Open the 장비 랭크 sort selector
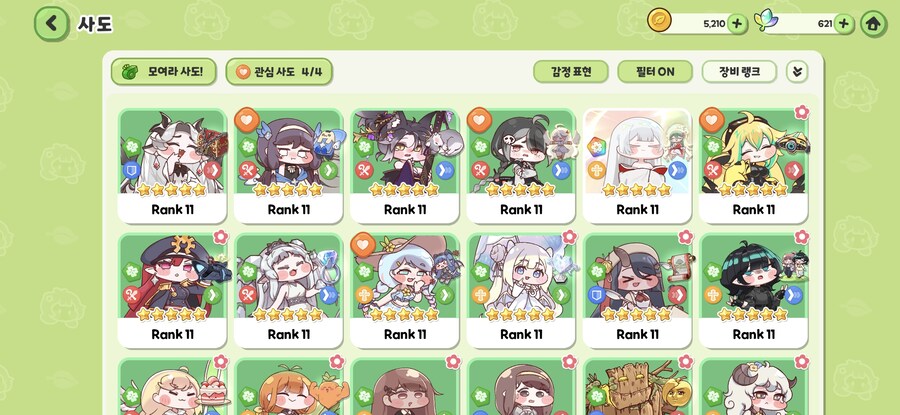The width and height of the screenshot is (900, 415). pos(739,72)
